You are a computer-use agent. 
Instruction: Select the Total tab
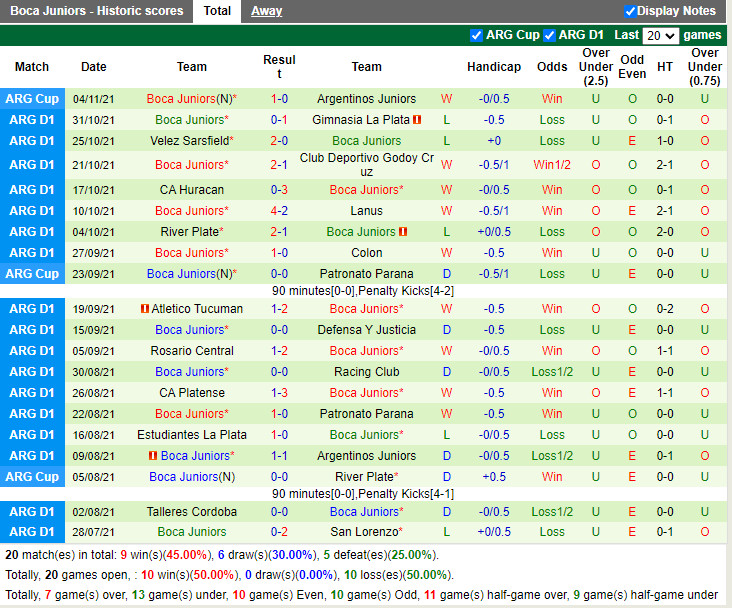217,11
